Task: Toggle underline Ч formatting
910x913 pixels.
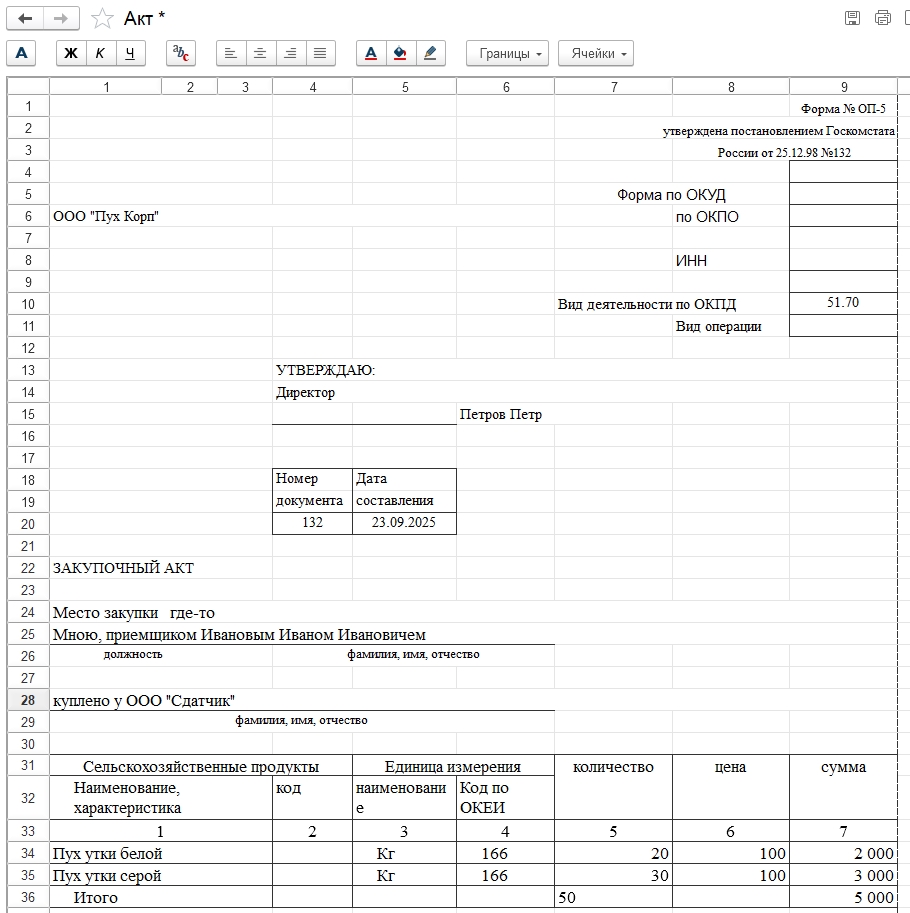Action: click(130, 54)
